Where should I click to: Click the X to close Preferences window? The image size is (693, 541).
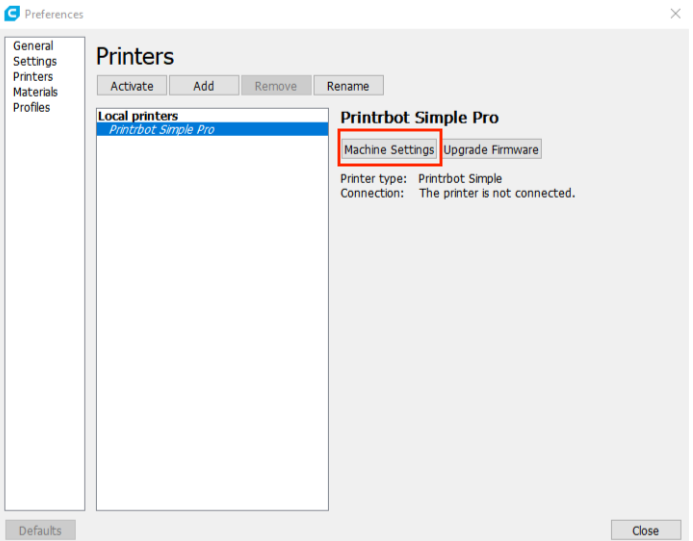[675, 14]
